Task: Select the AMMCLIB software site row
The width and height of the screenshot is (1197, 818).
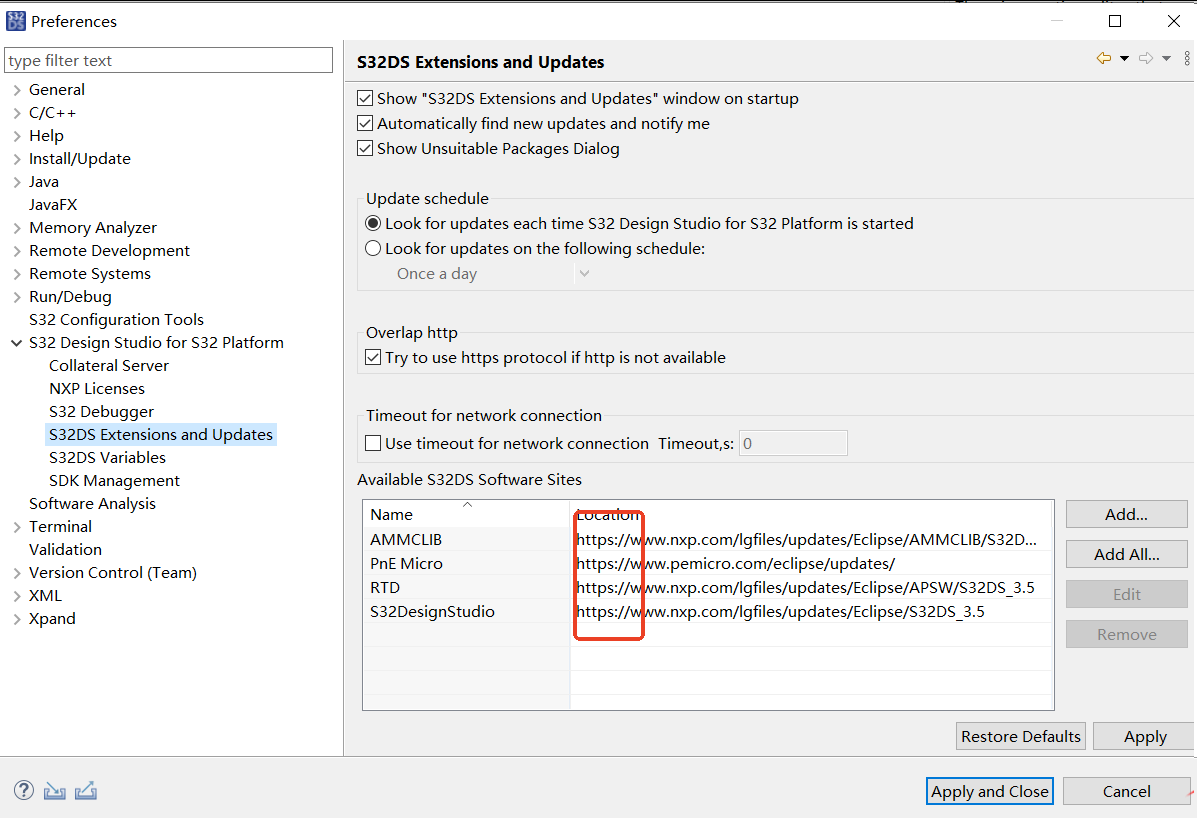Action: coord(708,539)
